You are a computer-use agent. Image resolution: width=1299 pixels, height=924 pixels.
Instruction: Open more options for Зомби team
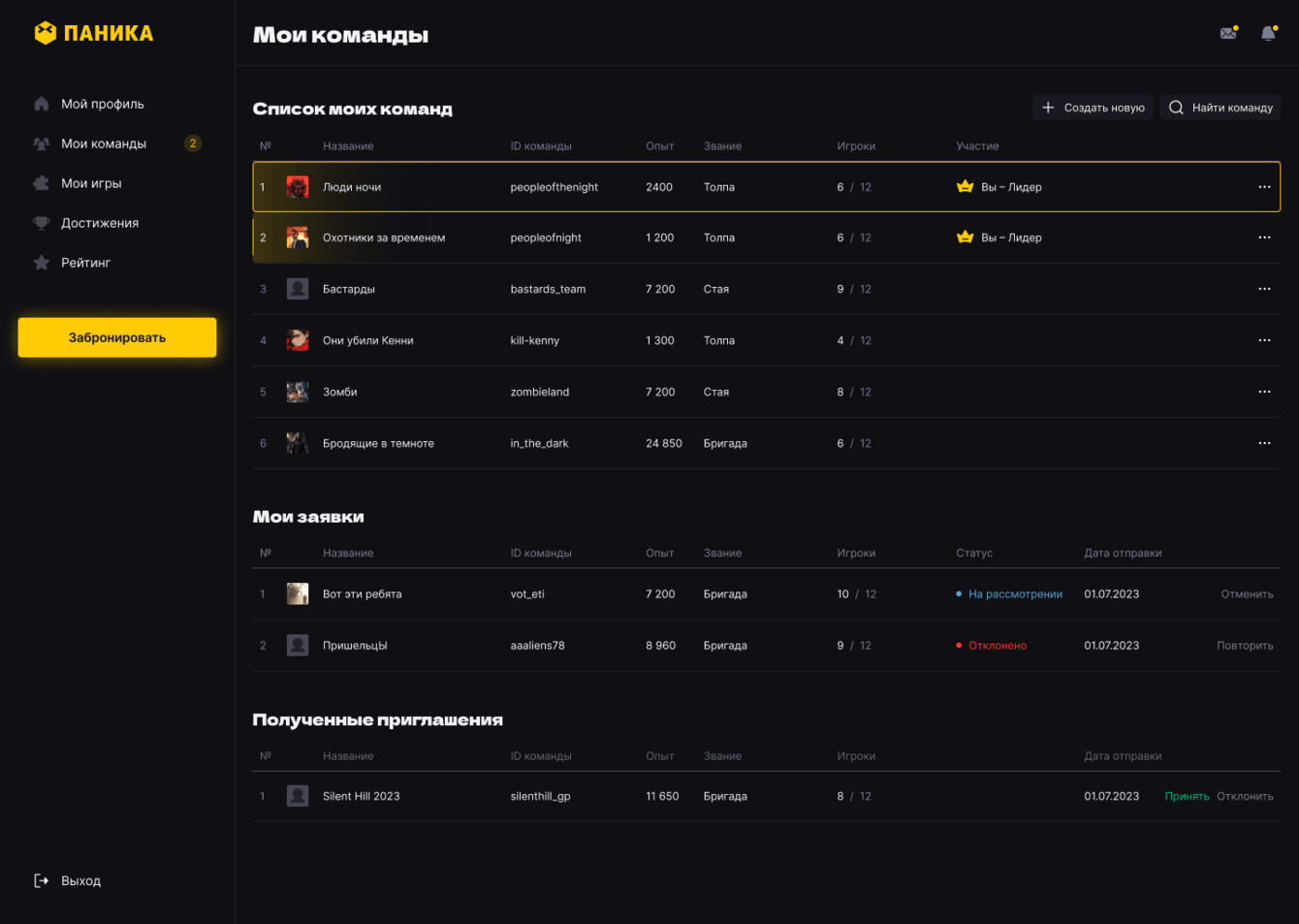(x=1264, y=392)
